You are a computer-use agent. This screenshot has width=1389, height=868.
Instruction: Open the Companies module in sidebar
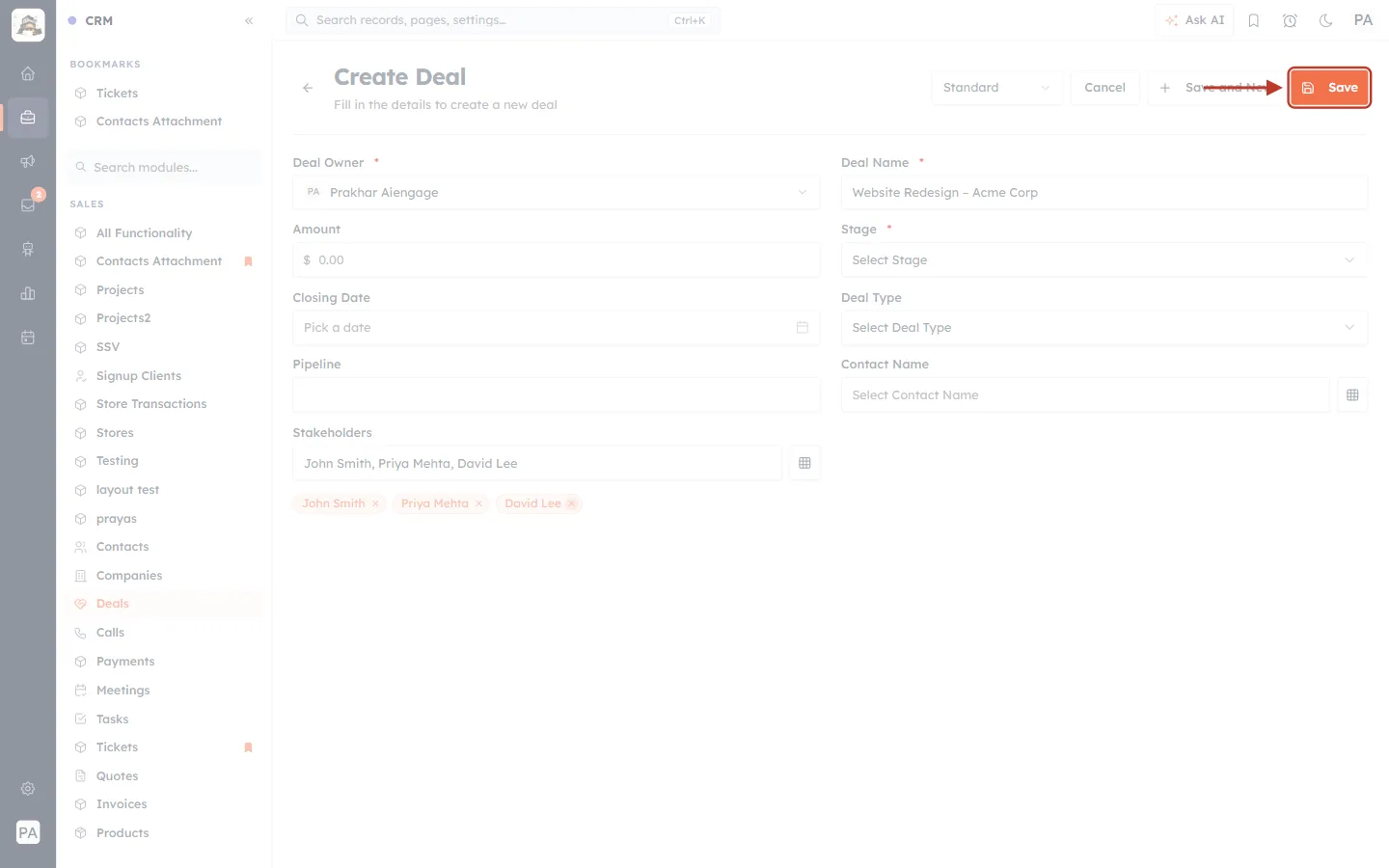point(165,576)
